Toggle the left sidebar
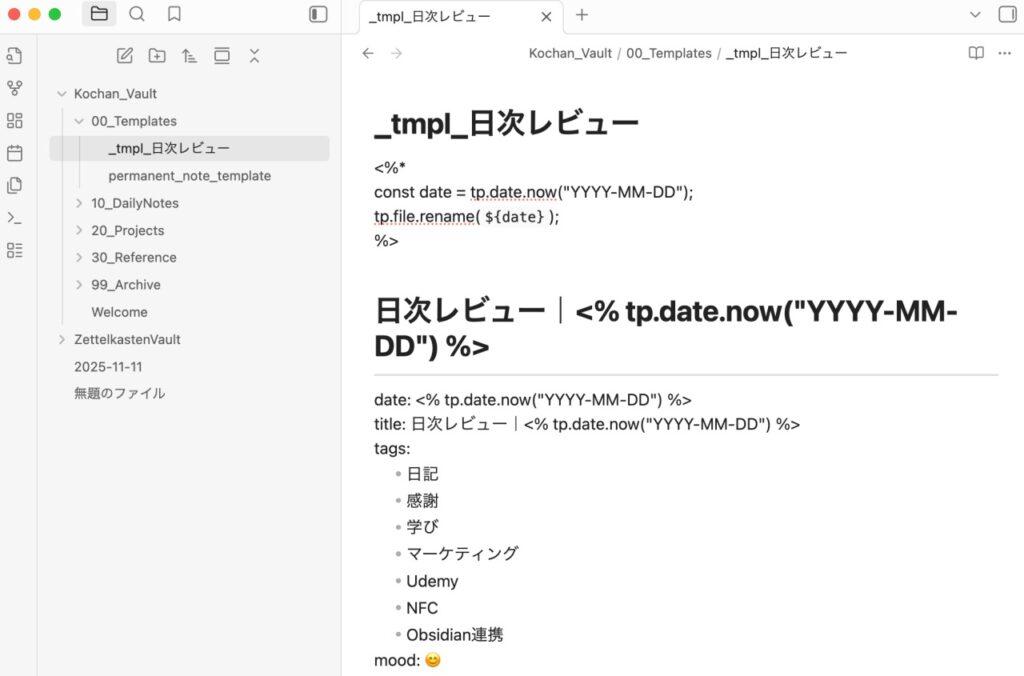Screen dimensions: 1024x676 [x=318, y=14]
